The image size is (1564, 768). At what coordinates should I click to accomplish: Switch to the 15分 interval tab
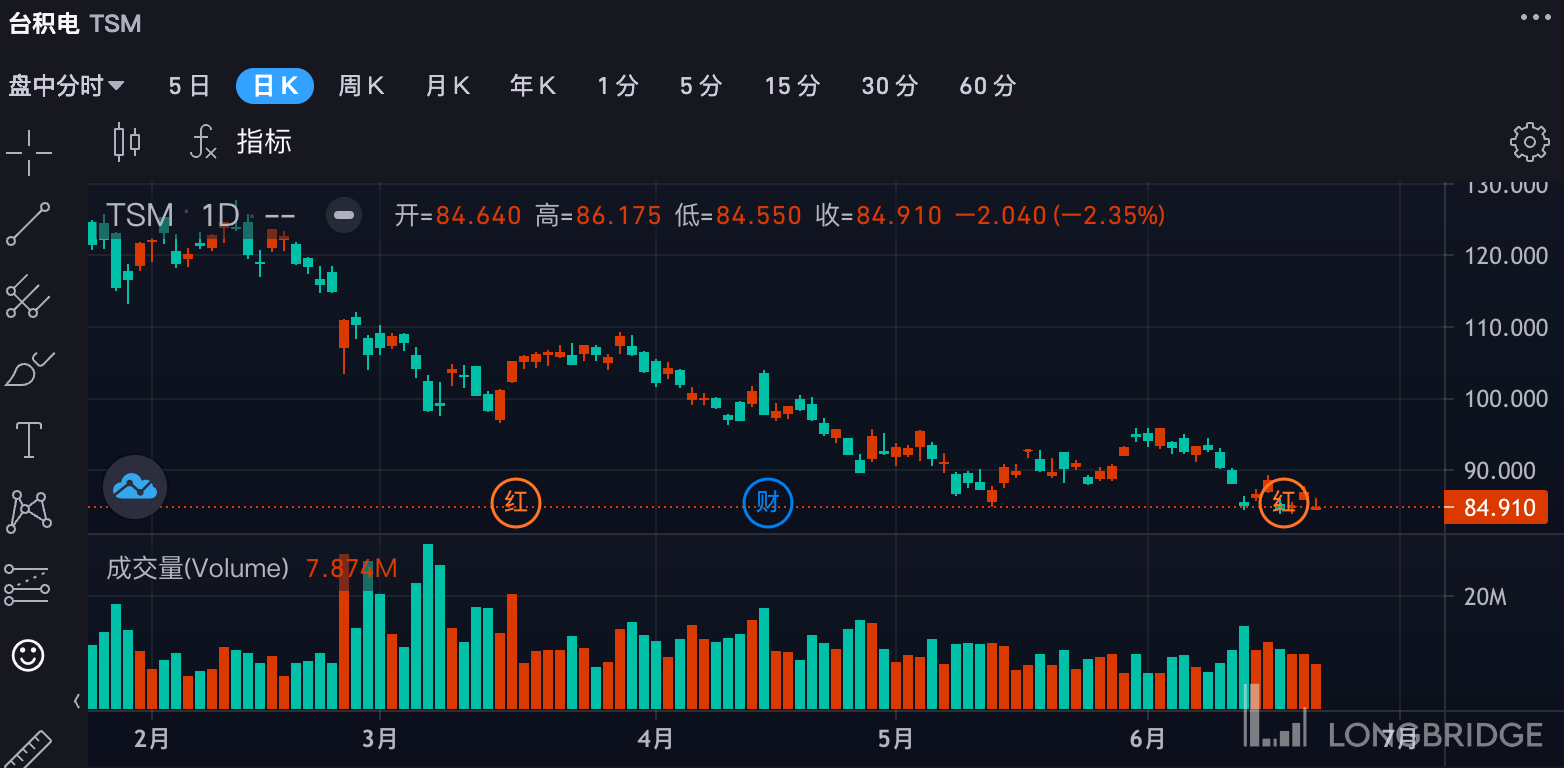point(792,86)
